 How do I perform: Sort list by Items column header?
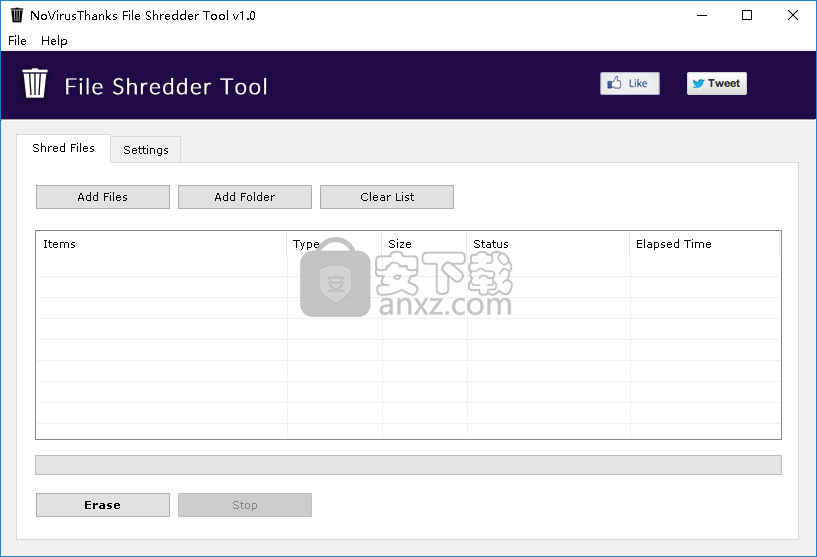coord(162,244)
